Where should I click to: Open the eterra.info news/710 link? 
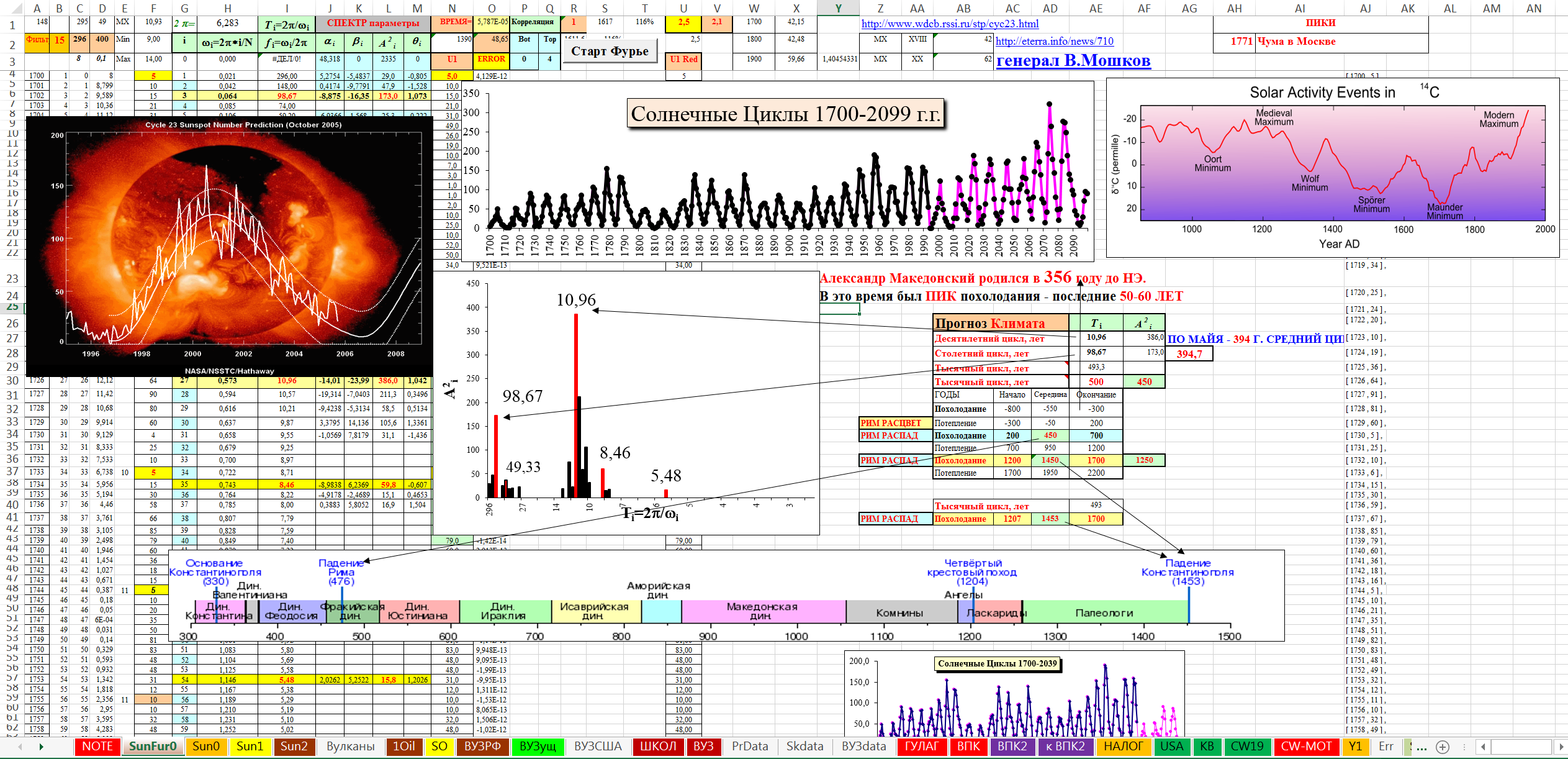[x=1054, y=41]
